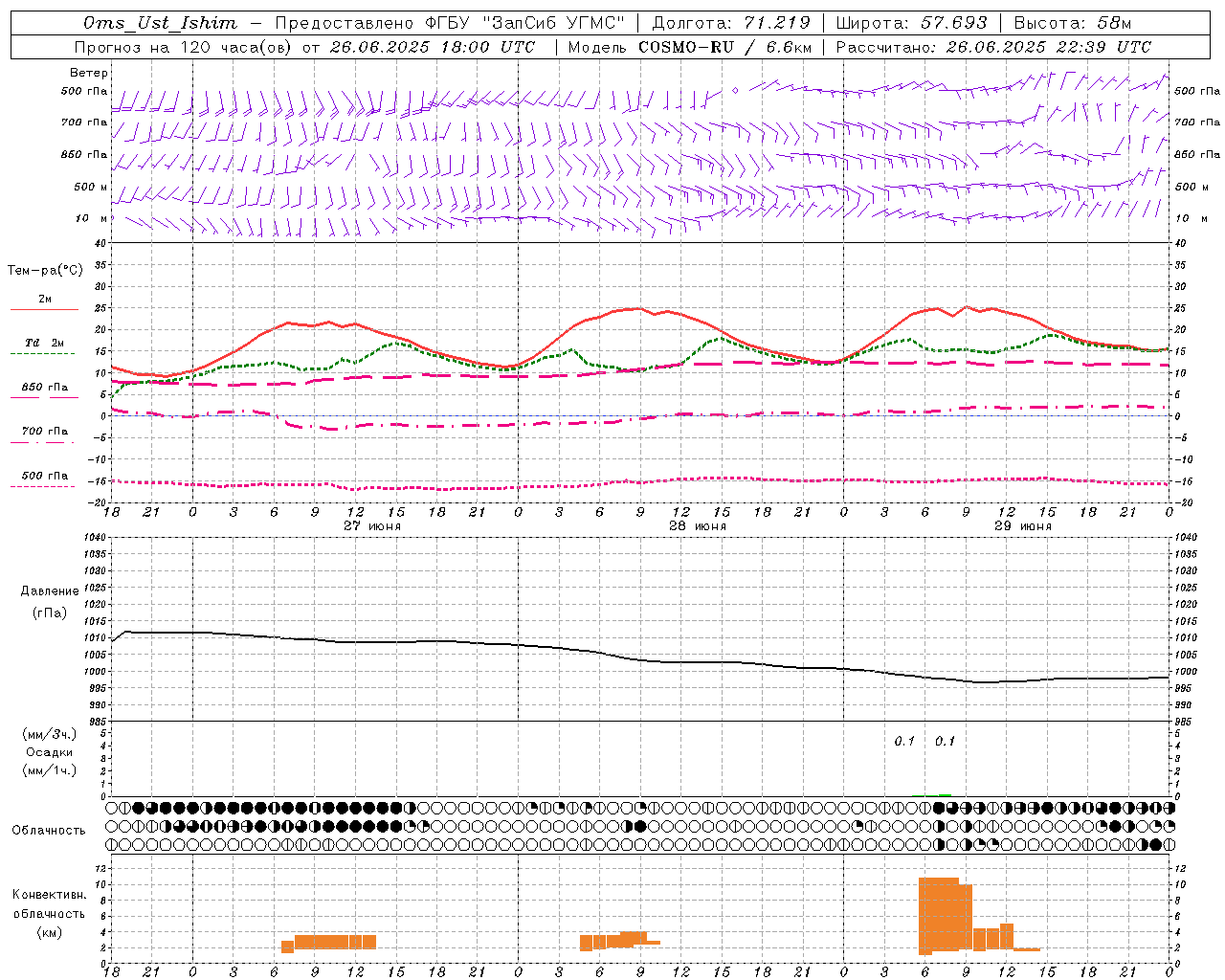Viewport: 1225px width, 980px height.
Task: Click the Осадки precipitation label
Action: point(50,752)
